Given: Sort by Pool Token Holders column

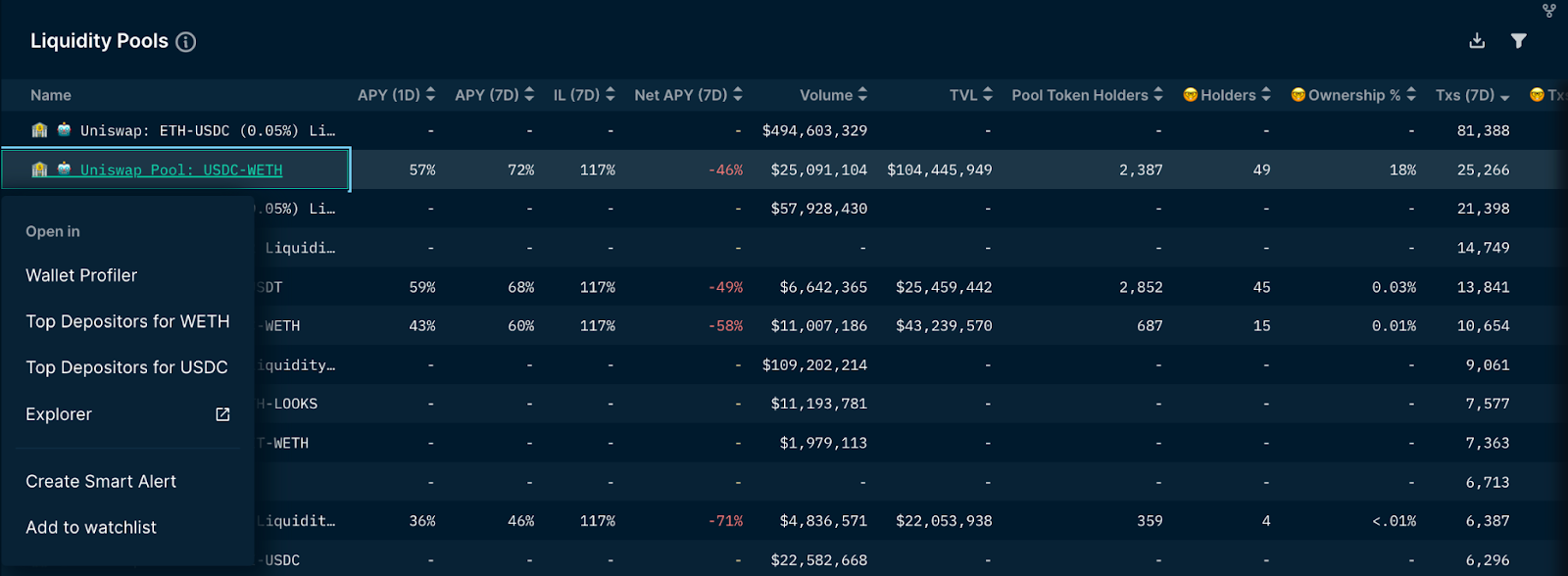Looking at the screenshot, I should [x=1158, y=95].
